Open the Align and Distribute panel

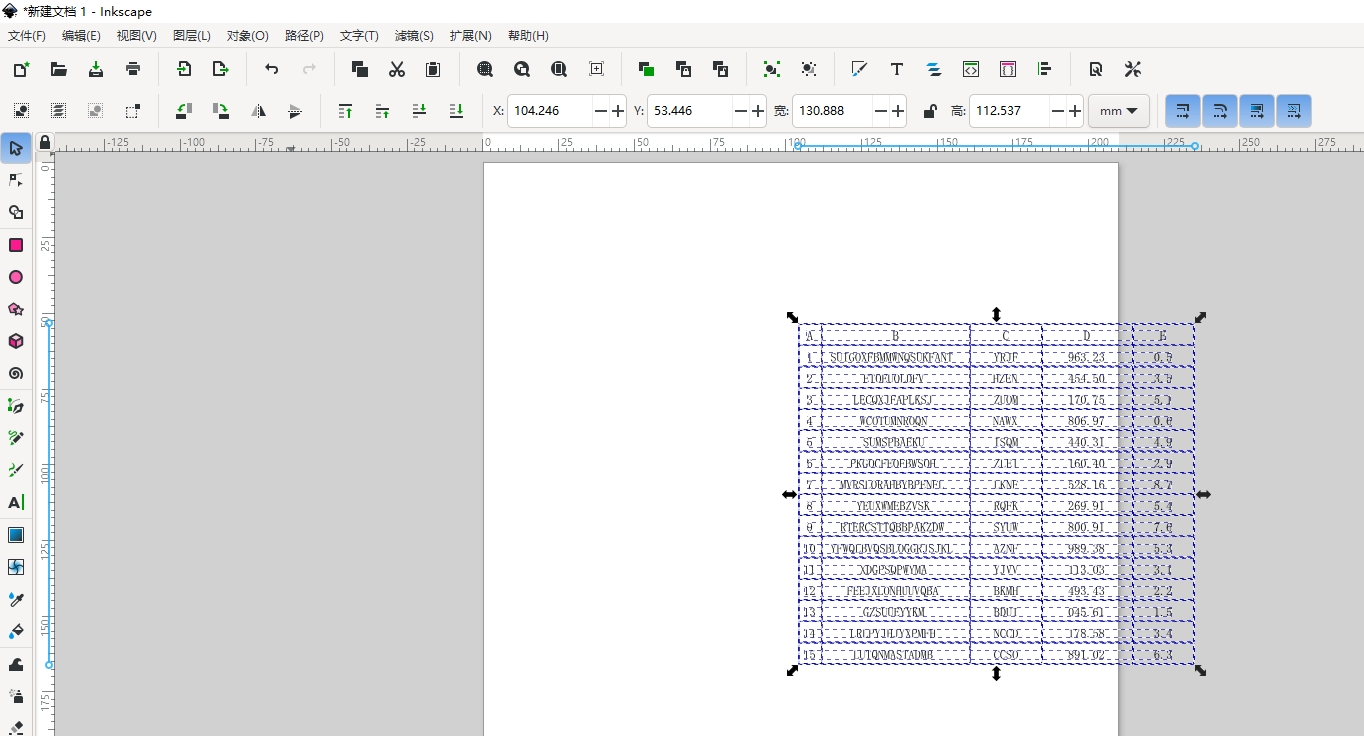[1044, 69]
